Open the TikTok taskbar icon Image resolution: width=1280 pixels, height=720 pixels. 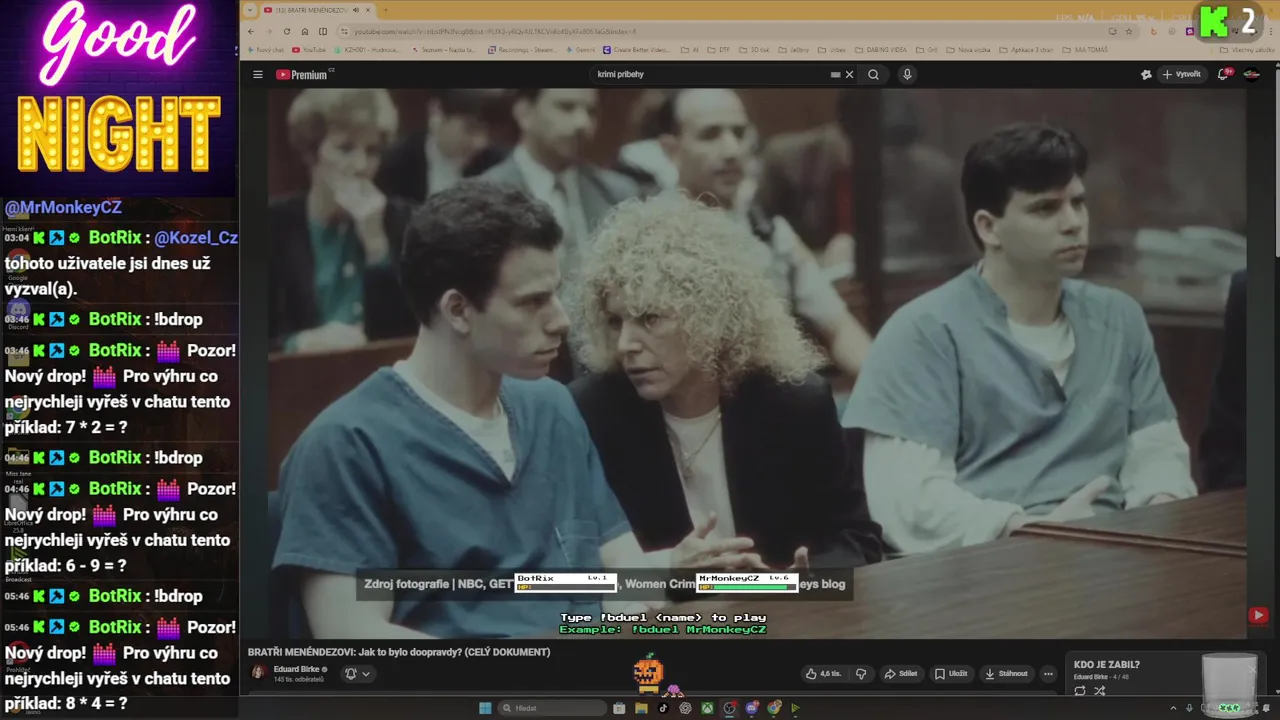click(x=663, y=708)
